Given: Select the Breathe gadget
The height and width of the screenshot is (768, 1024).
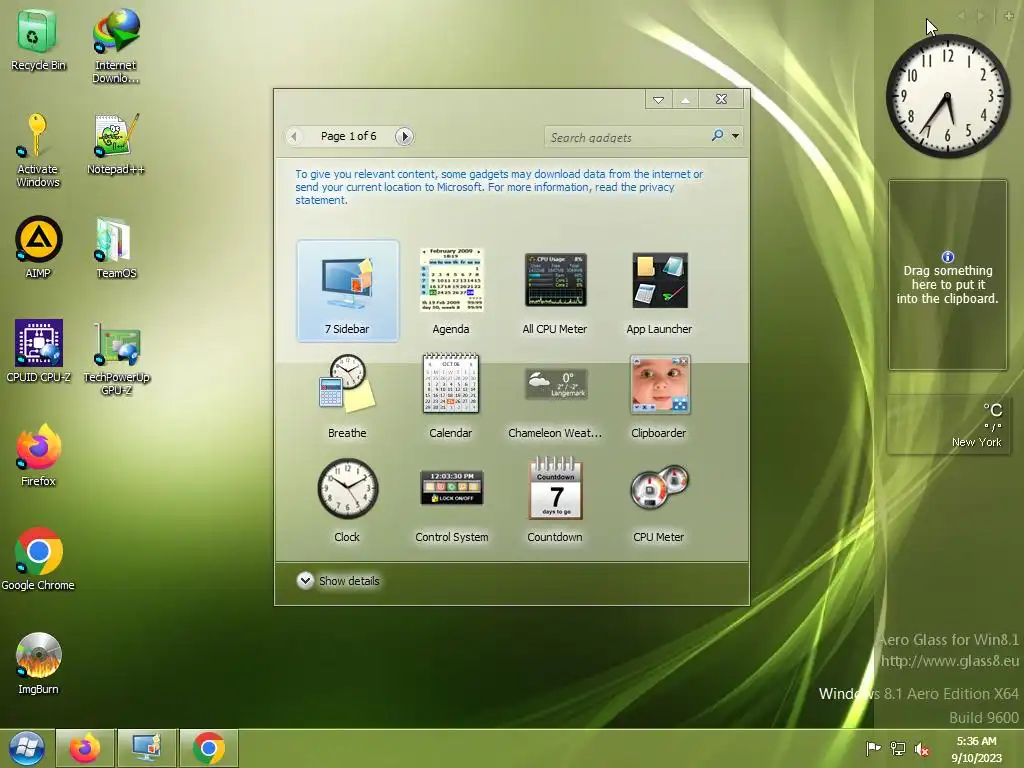Looking at the screenshot, I should (347, 396).
